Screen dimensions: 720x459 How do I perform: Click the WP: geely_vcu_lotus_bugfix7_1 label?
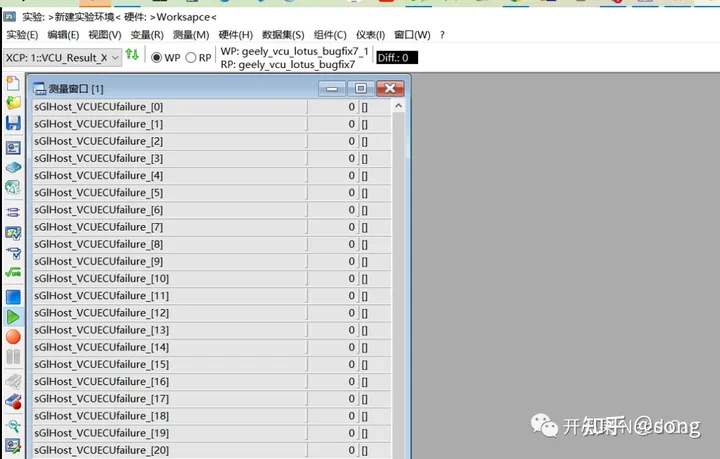(294, 51)
